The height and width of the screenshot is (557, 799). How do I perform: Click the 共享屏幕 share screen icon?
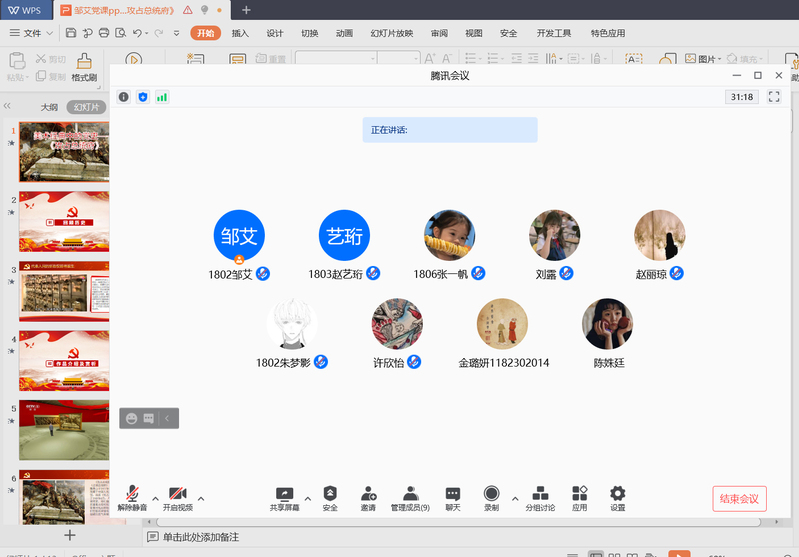tap(284, 494)
